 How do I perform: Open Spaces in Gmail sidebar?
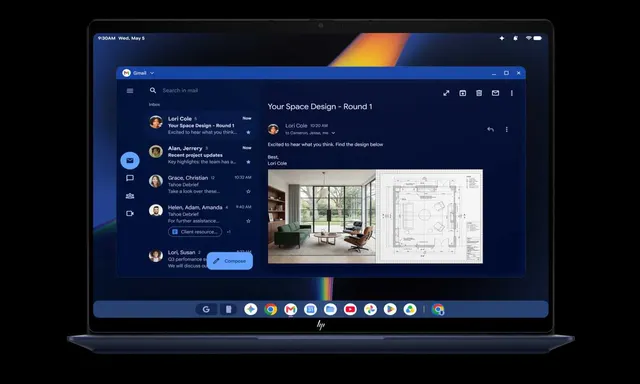coord(130,196)
